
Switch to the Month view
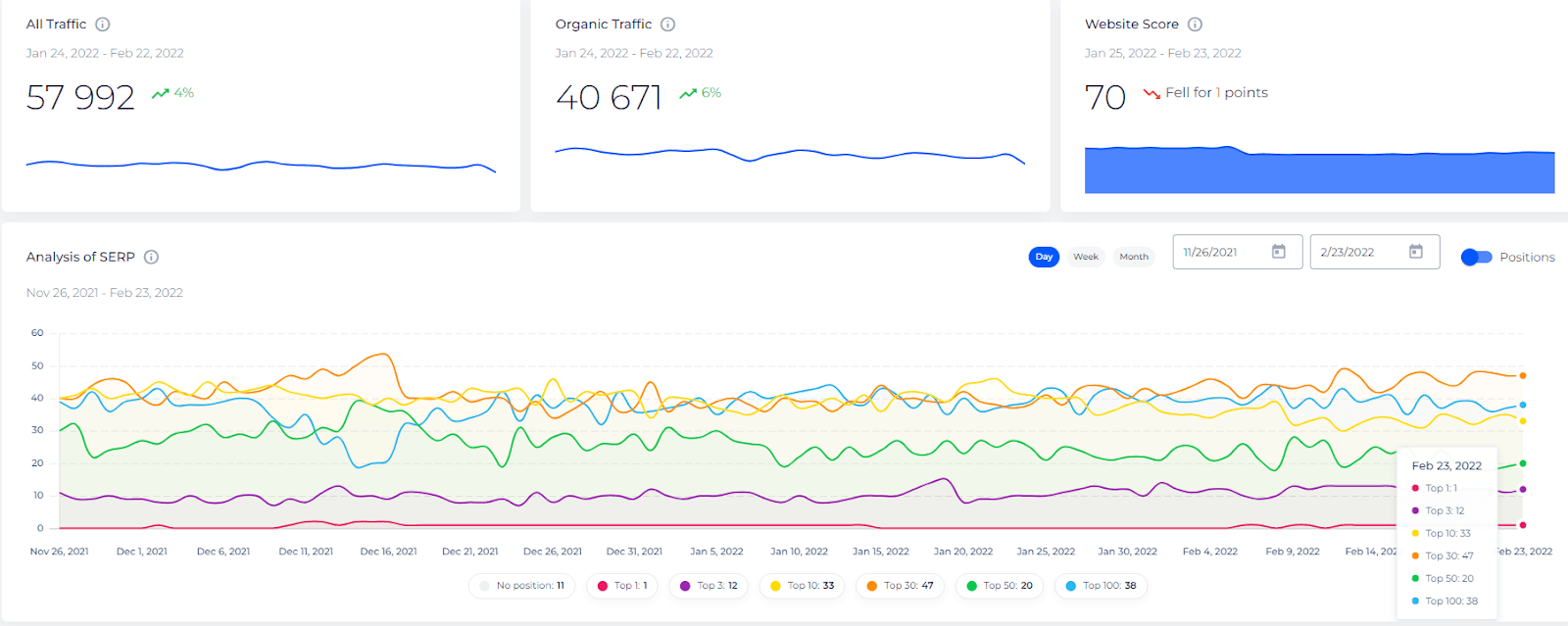(x=1134, y=257)
